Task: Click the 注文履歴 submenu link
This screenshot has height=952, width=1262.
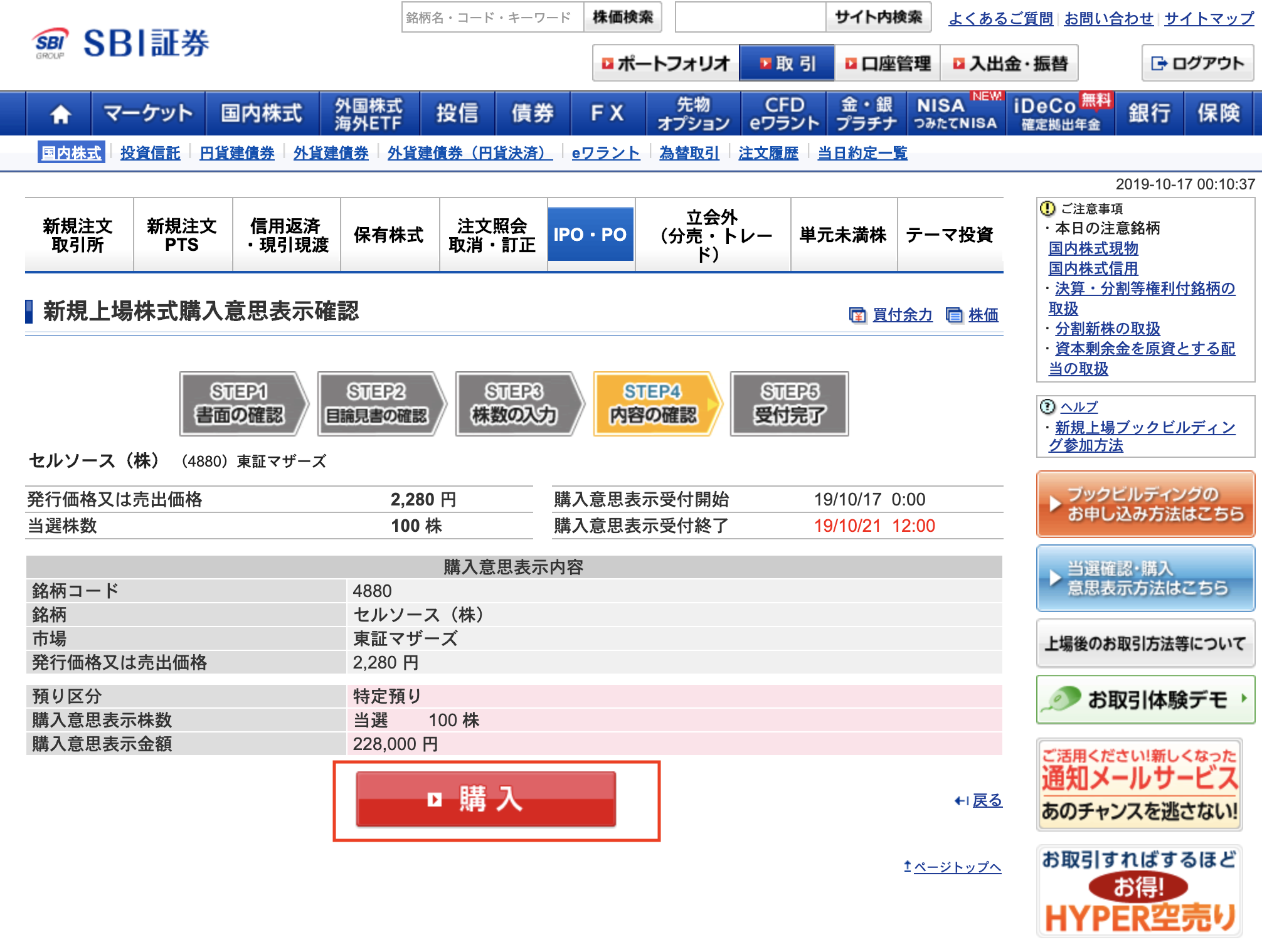Action: pyautogui.click(x=768, y=153)
